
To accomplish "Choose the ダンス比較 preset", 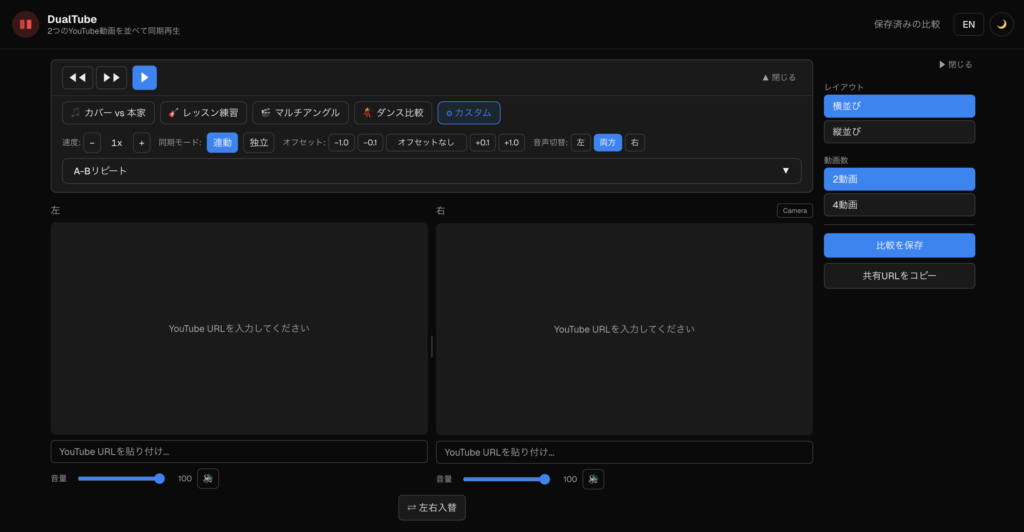I will pos(392,113).
